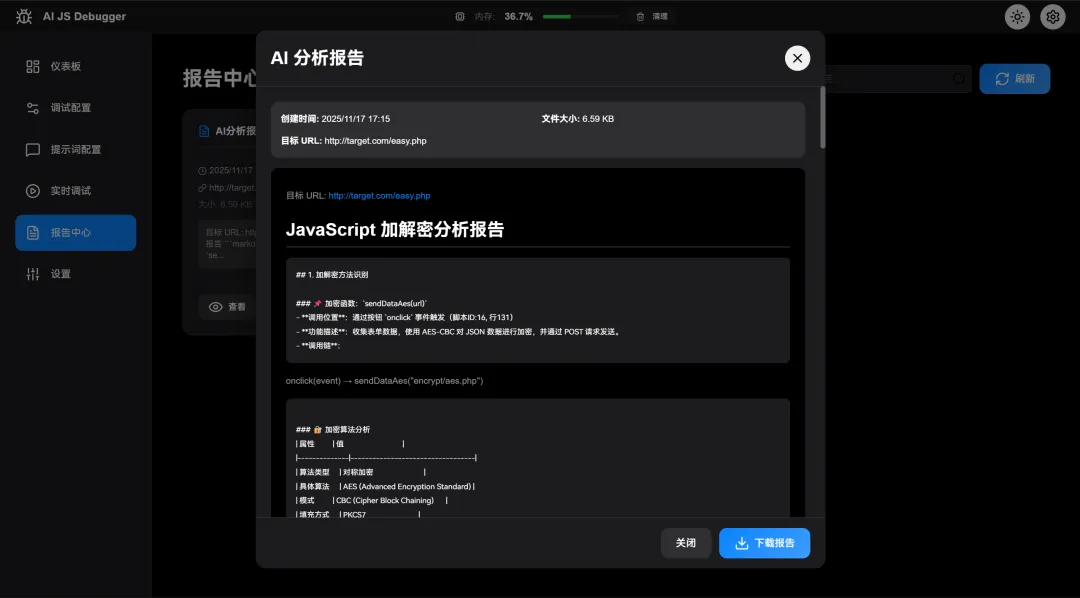Click the 关闭 button

tap(685, 543)
